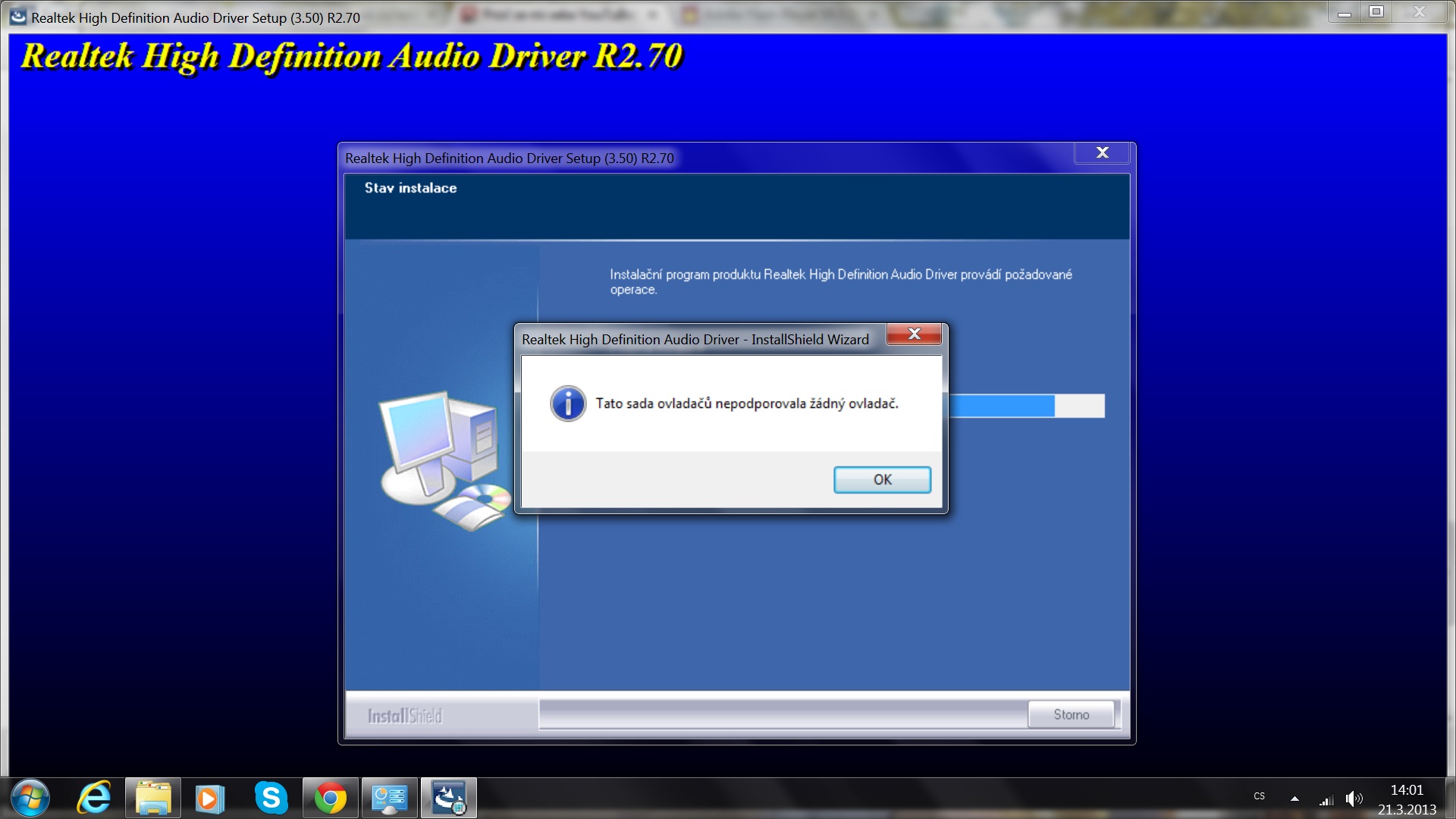Close the Realtek Driver Setup window

pos(1102,152)
